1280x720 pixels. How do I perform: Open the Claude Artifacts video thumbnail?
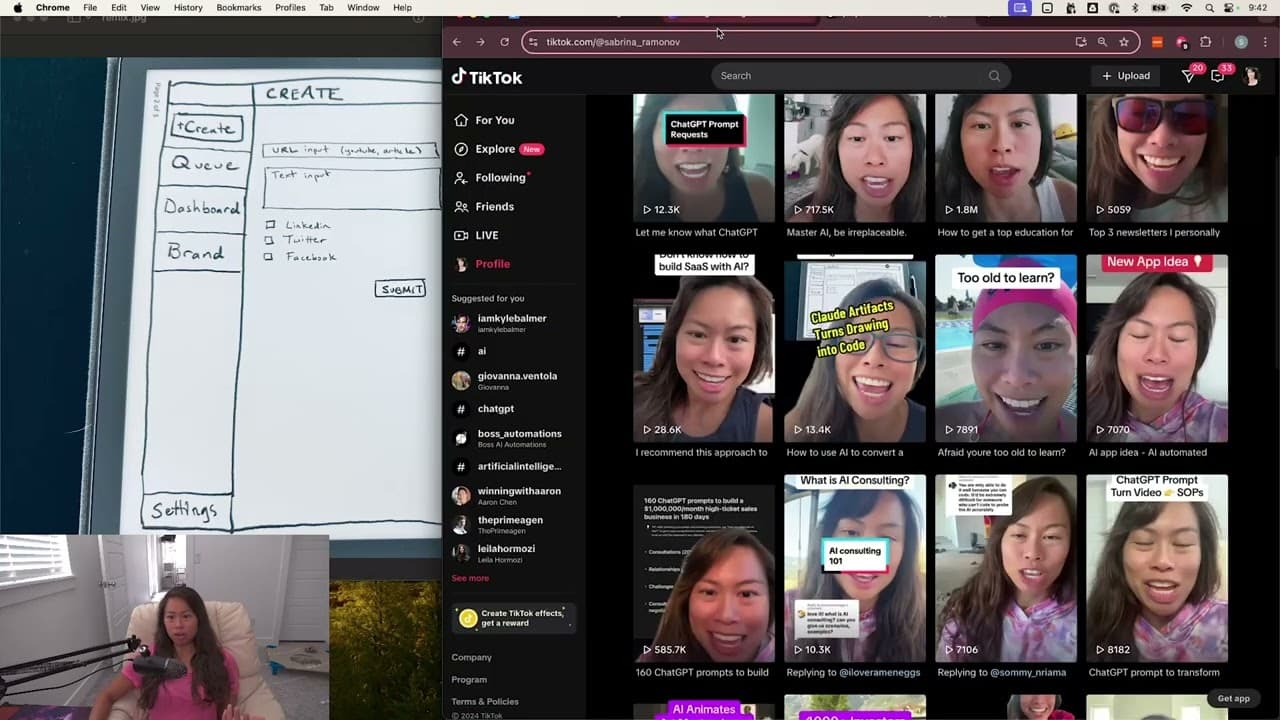coord(855,348)
